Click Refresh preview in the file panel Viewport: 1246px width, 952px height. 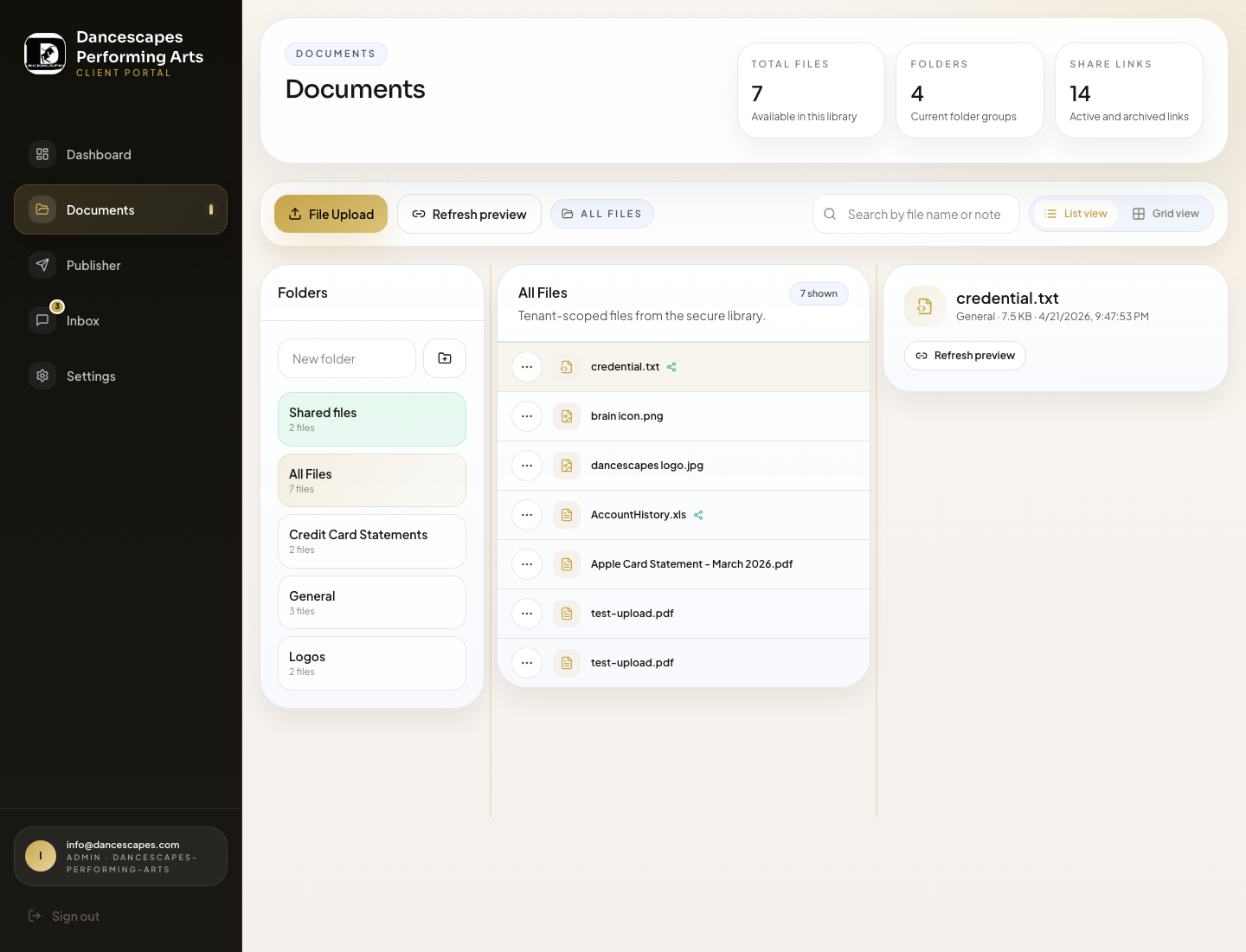[x=965, y=356]
